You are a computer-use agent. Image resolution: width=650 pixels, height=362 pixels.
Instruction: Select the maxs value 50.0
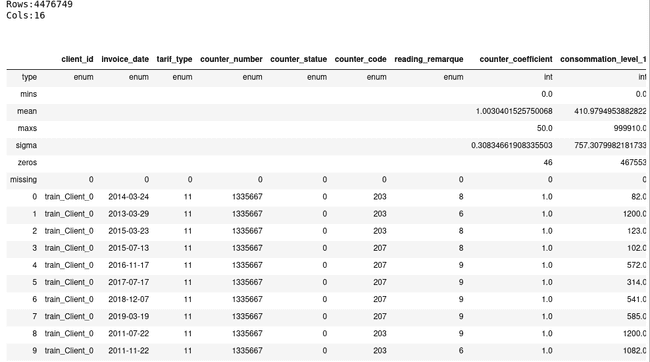coord(544,128)
